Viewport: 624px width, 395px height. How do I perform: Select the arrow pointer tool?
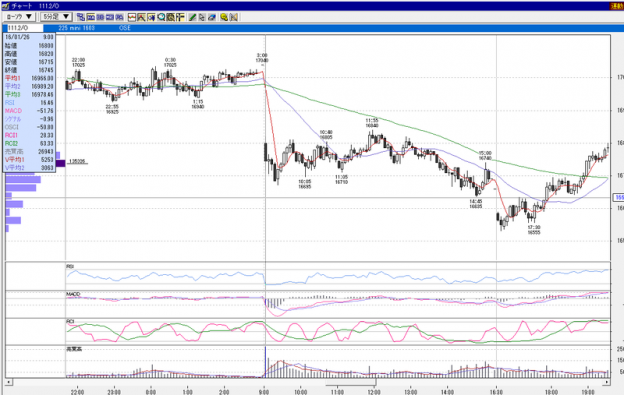click(x=202, y=17)
